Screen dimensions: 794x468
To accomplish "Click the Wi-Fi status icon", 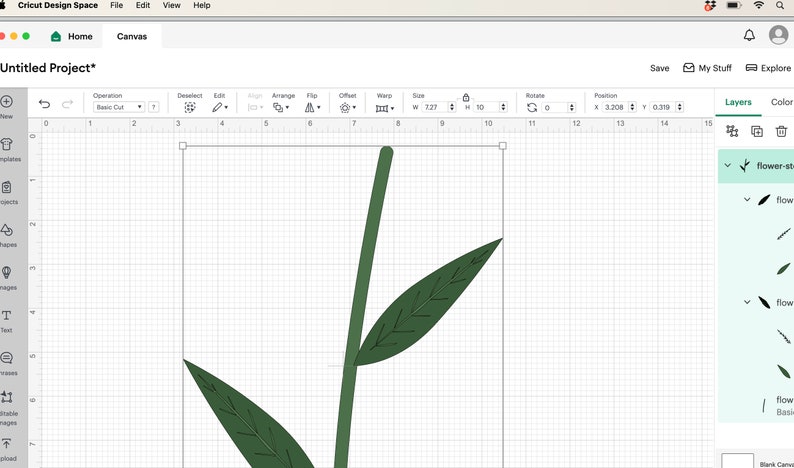I will tap(759, 6).
